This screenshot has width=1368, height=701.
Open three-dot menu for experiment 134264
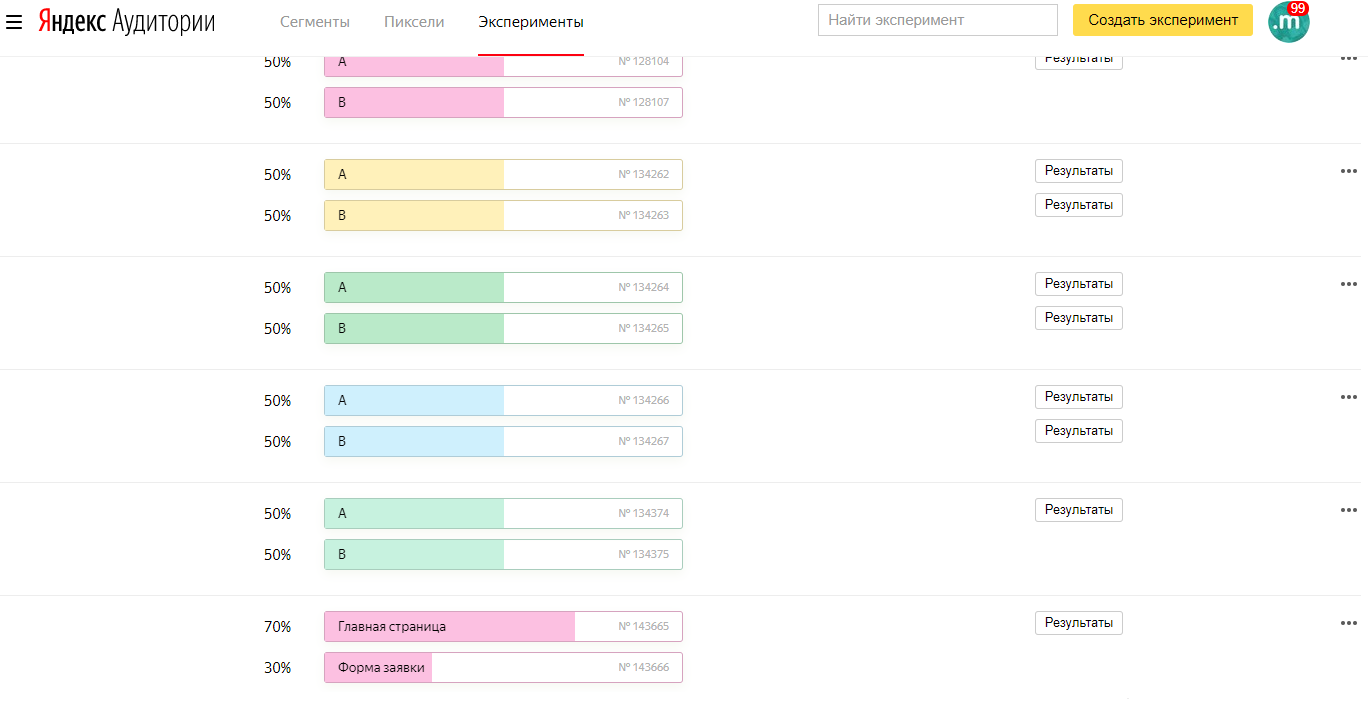point(1348,284)
